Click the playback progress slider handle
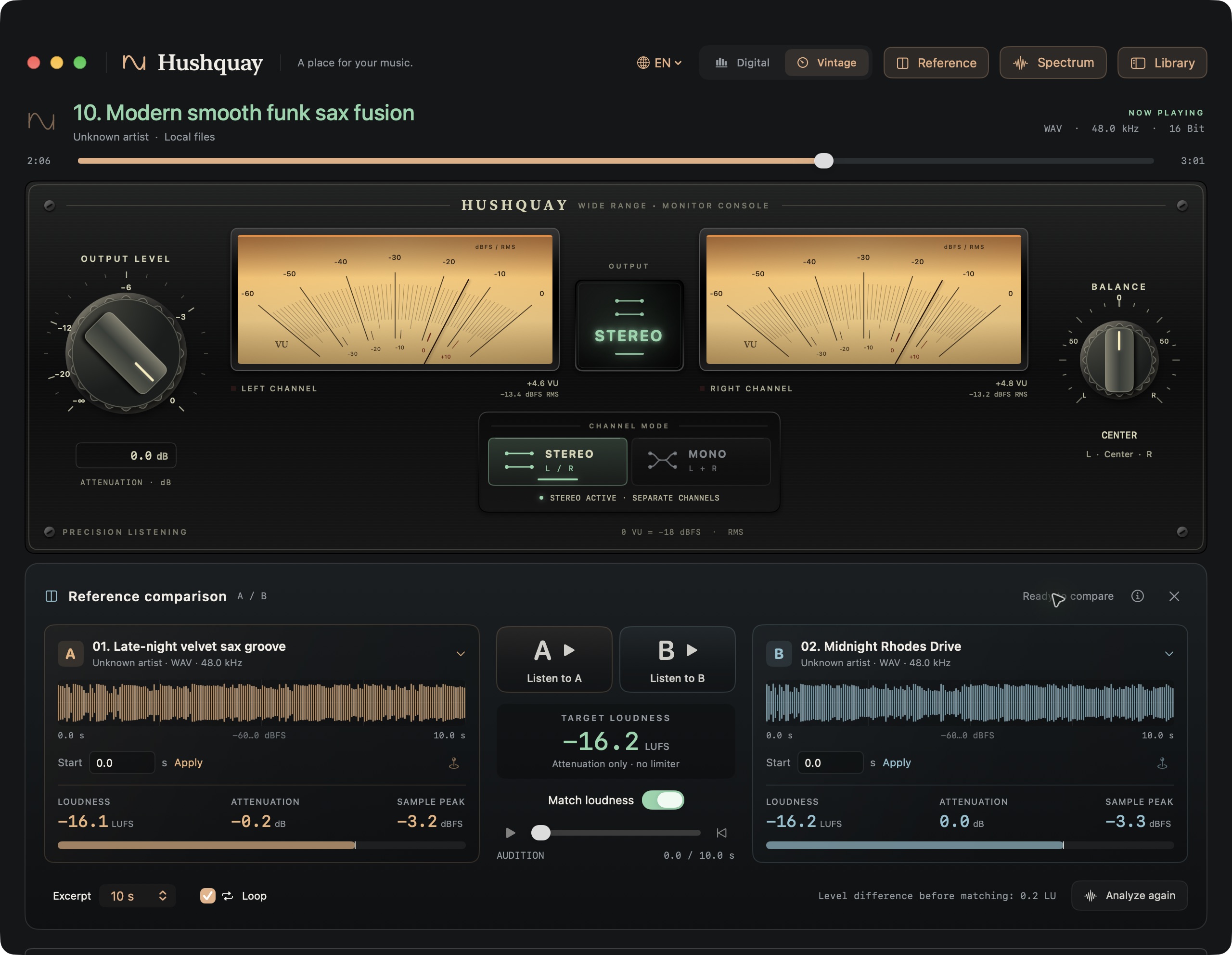 (823, 161)
